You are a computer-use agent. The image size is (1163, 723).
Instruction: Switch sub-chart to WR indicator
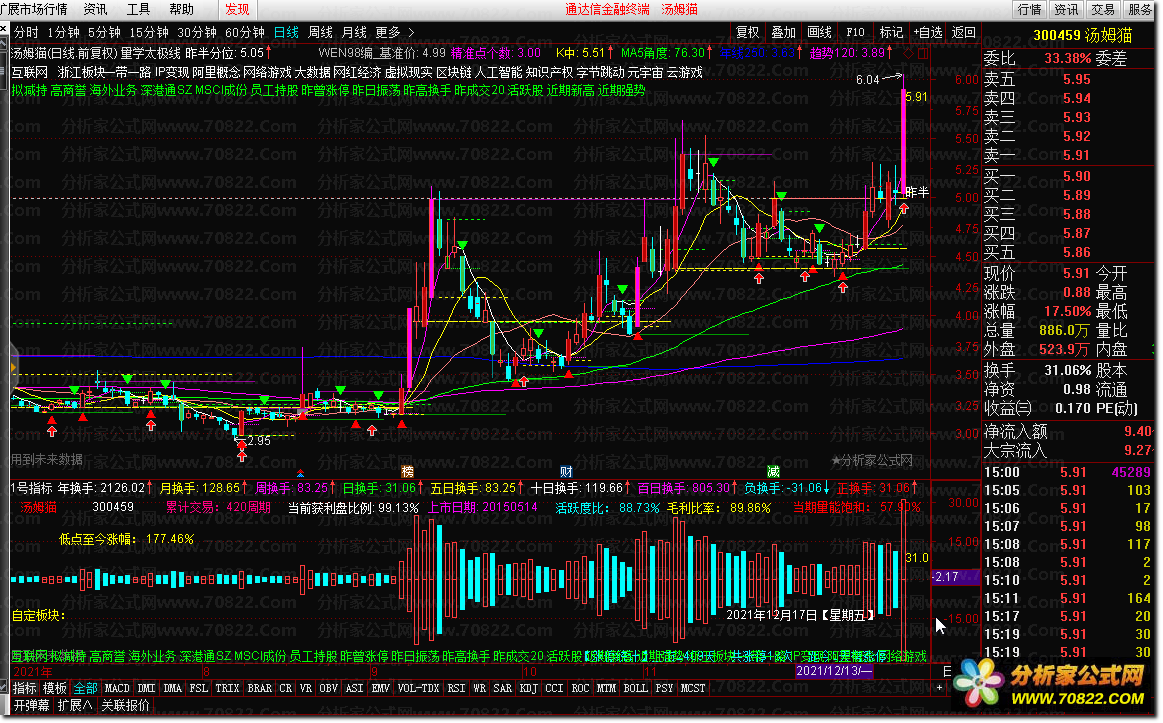click(479, 688)
